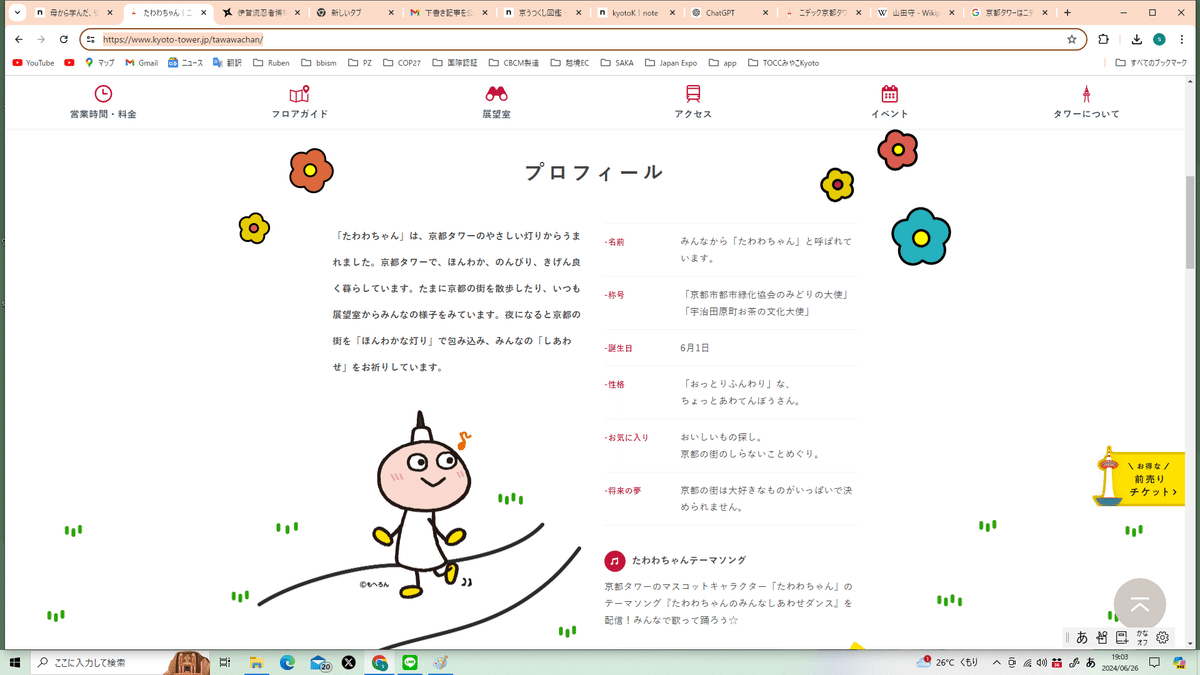Open Windows Start menu
The height and width of the screenshot is (675, 1200).
pos(15,662)
